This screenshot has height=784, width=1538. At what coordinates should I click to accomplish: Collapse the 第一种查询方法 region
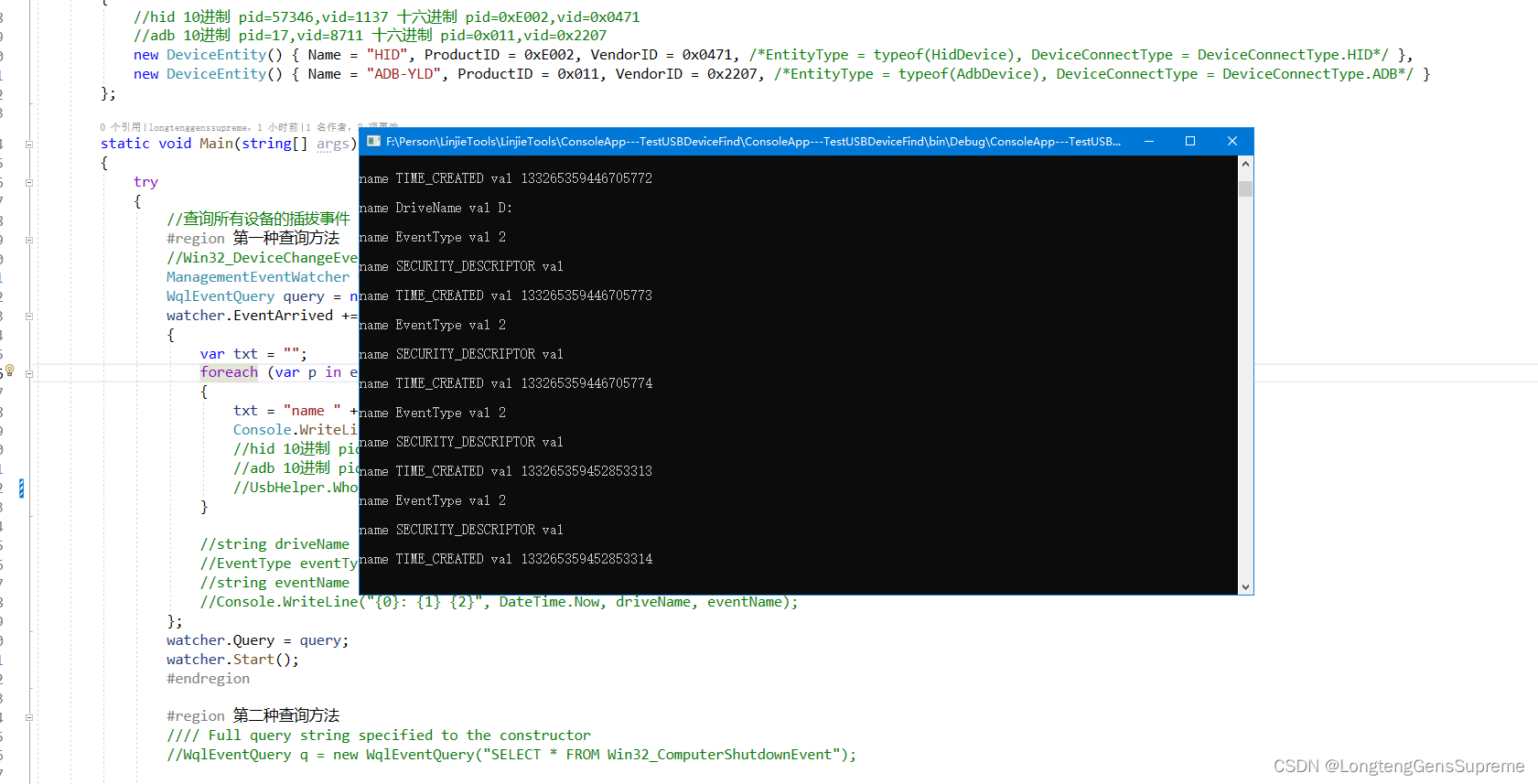(29, 239)
